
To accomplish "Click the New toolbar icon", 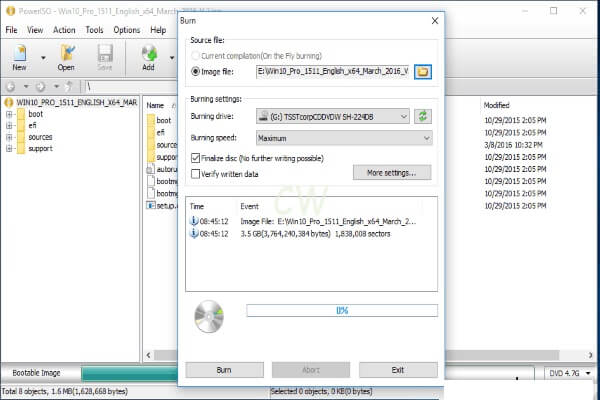I will point(19,53).
